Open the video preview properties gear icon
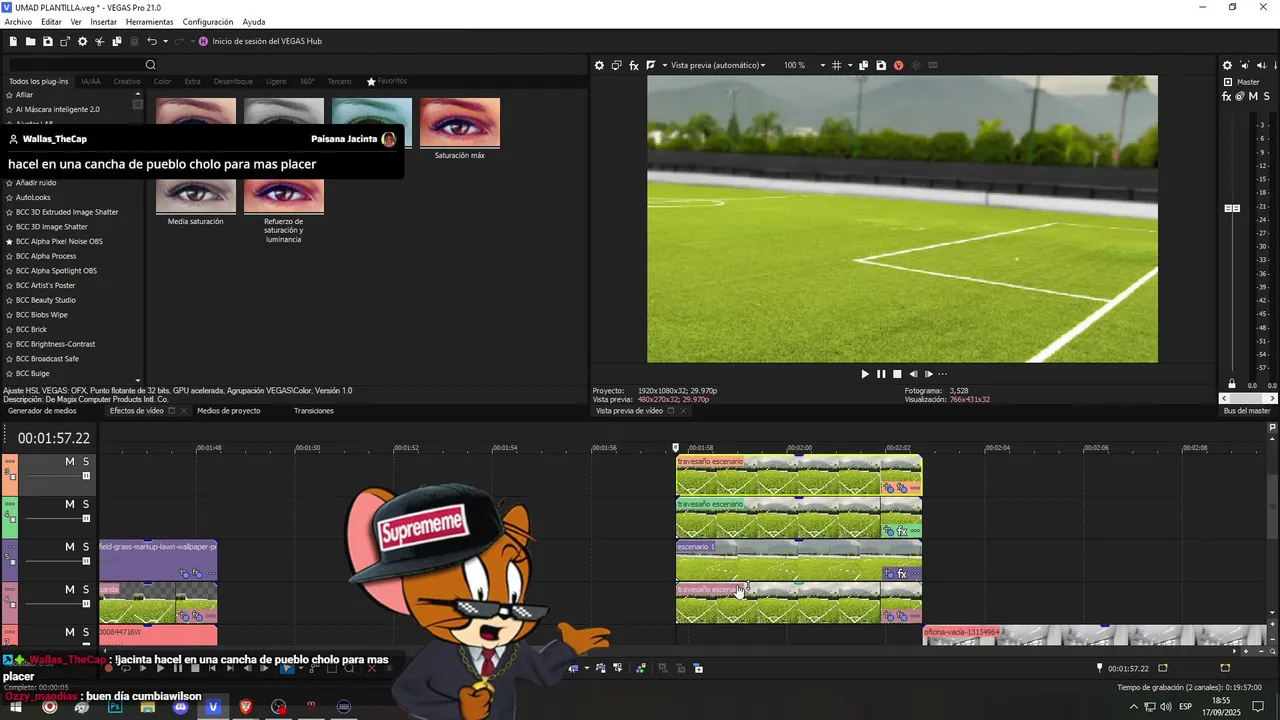This screenshot has width=1280, height=720. [599, 65]
